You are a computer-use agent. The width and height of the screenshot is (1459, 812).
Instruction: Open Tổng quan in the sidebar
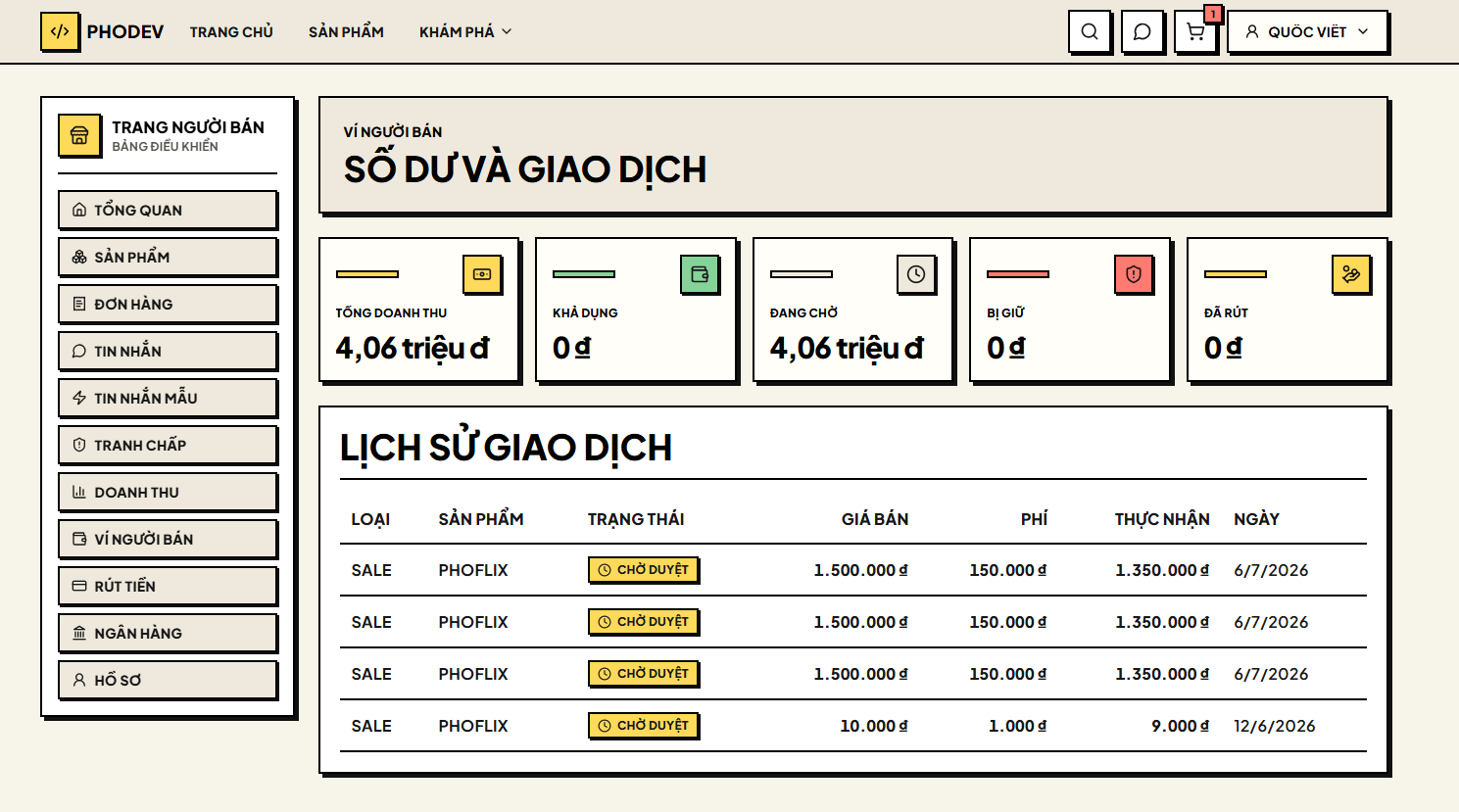(x=168, y=210)
